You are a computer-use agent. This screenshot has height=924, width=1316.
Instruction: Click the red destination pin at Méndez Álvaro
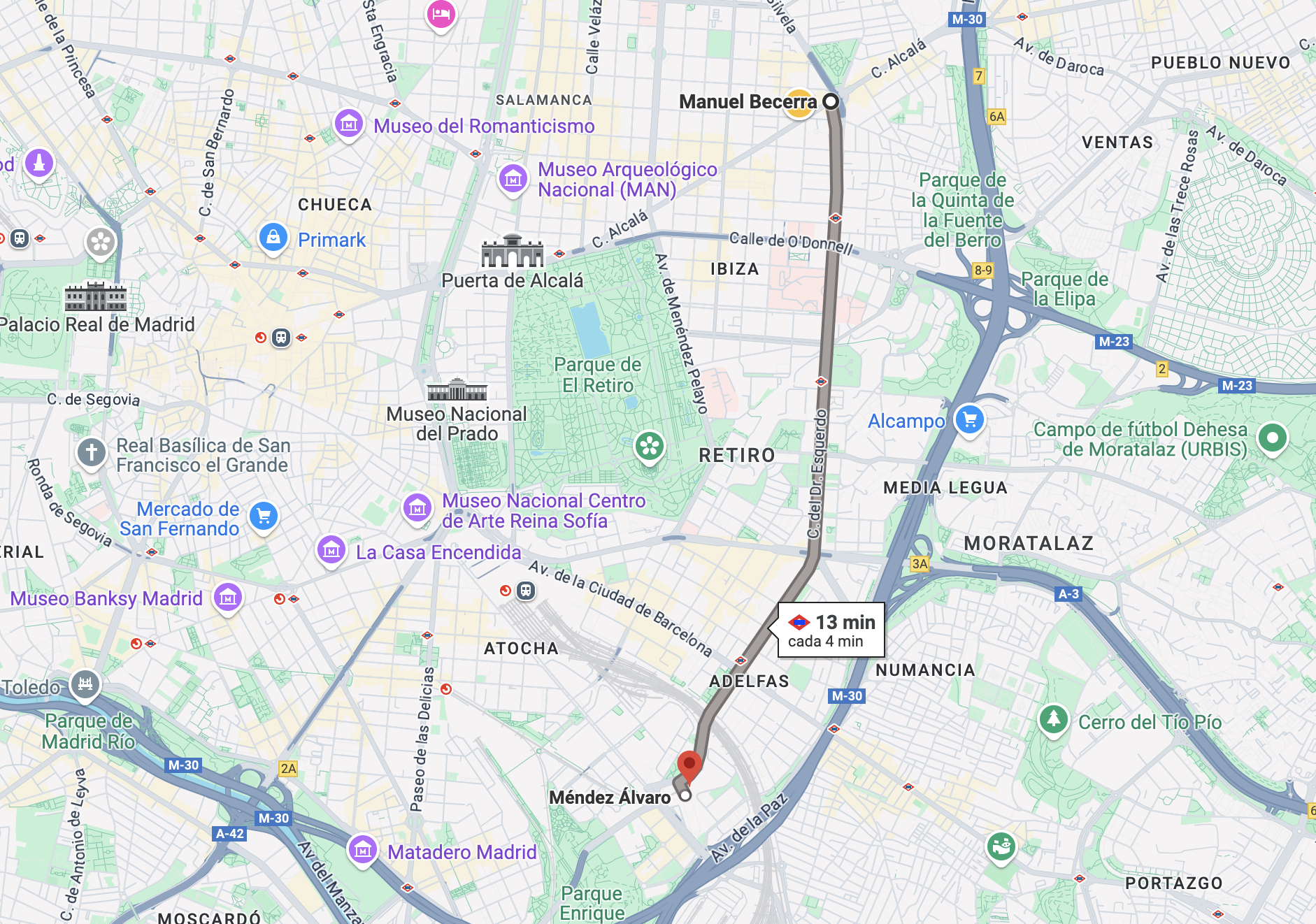pos(689,767)
